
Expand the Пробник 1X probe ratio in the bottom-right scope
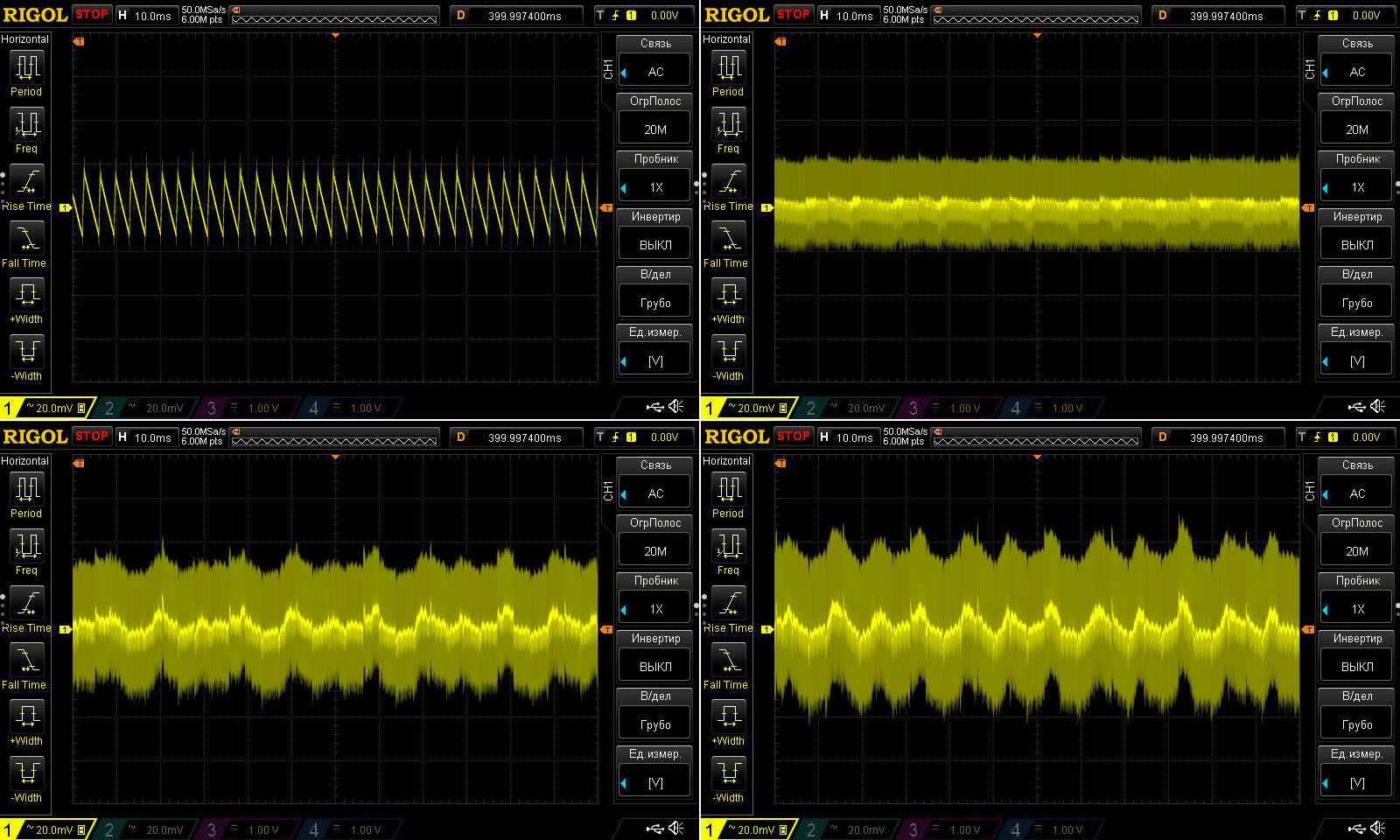click(1356, 608)
